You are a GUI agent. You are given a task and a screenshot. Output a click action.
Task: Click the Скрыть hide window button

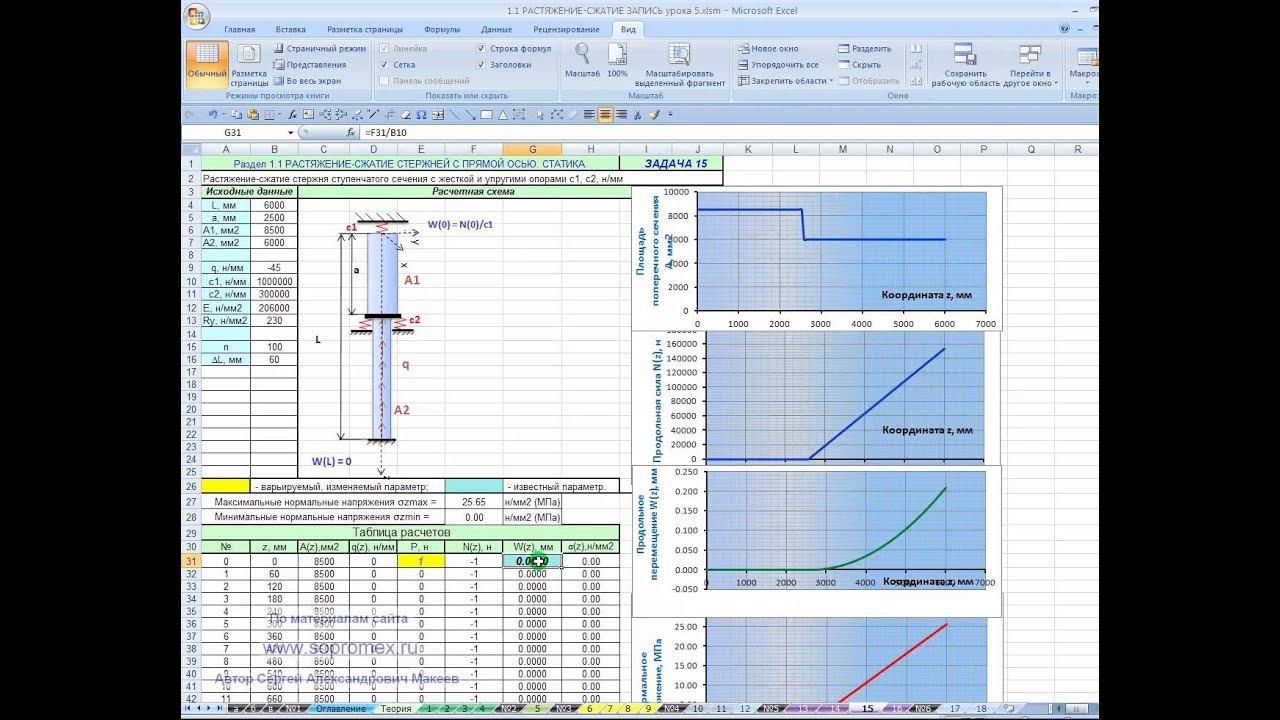coord(859,64)
